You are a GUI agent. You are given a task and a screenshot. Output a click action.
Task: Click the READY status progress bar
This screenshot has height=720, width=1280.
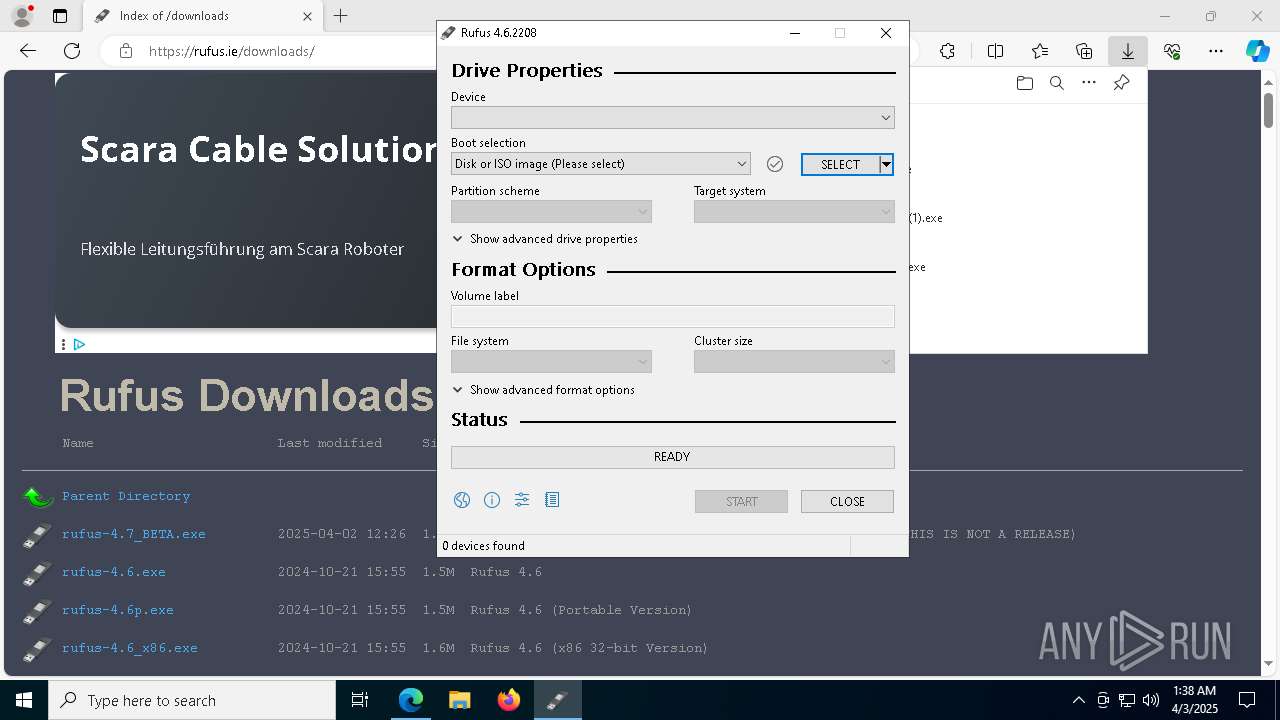(x=673, y=457)
